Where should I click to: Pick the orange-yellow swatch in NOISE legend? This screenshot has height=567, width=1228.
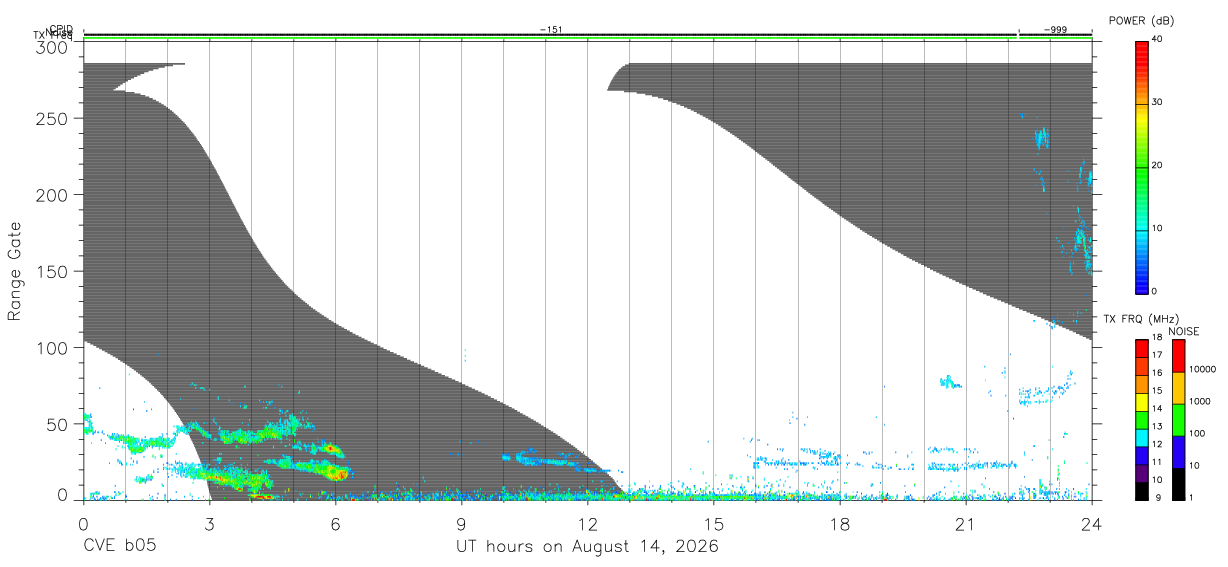1178,388
